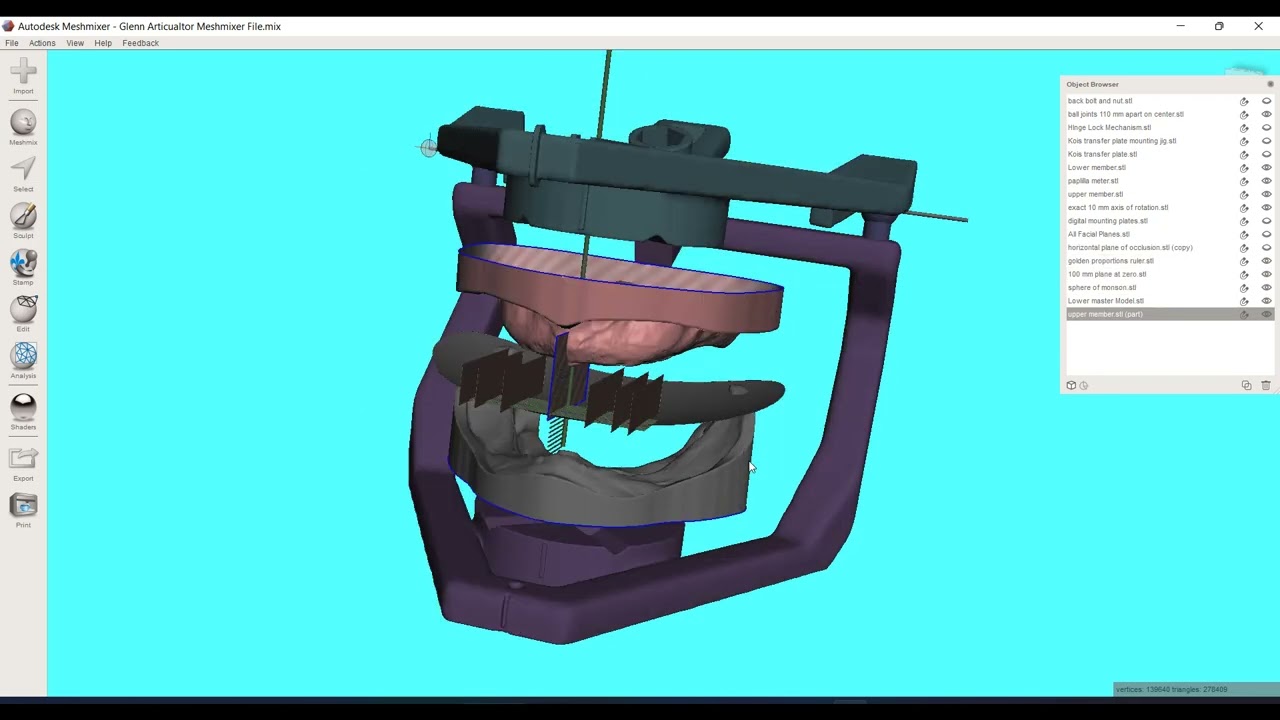The width and height of the screenshot is (1280, 720).
Task: Select exact 10 mm axis of rotation.stl
Action: [x=1118, y=208]
